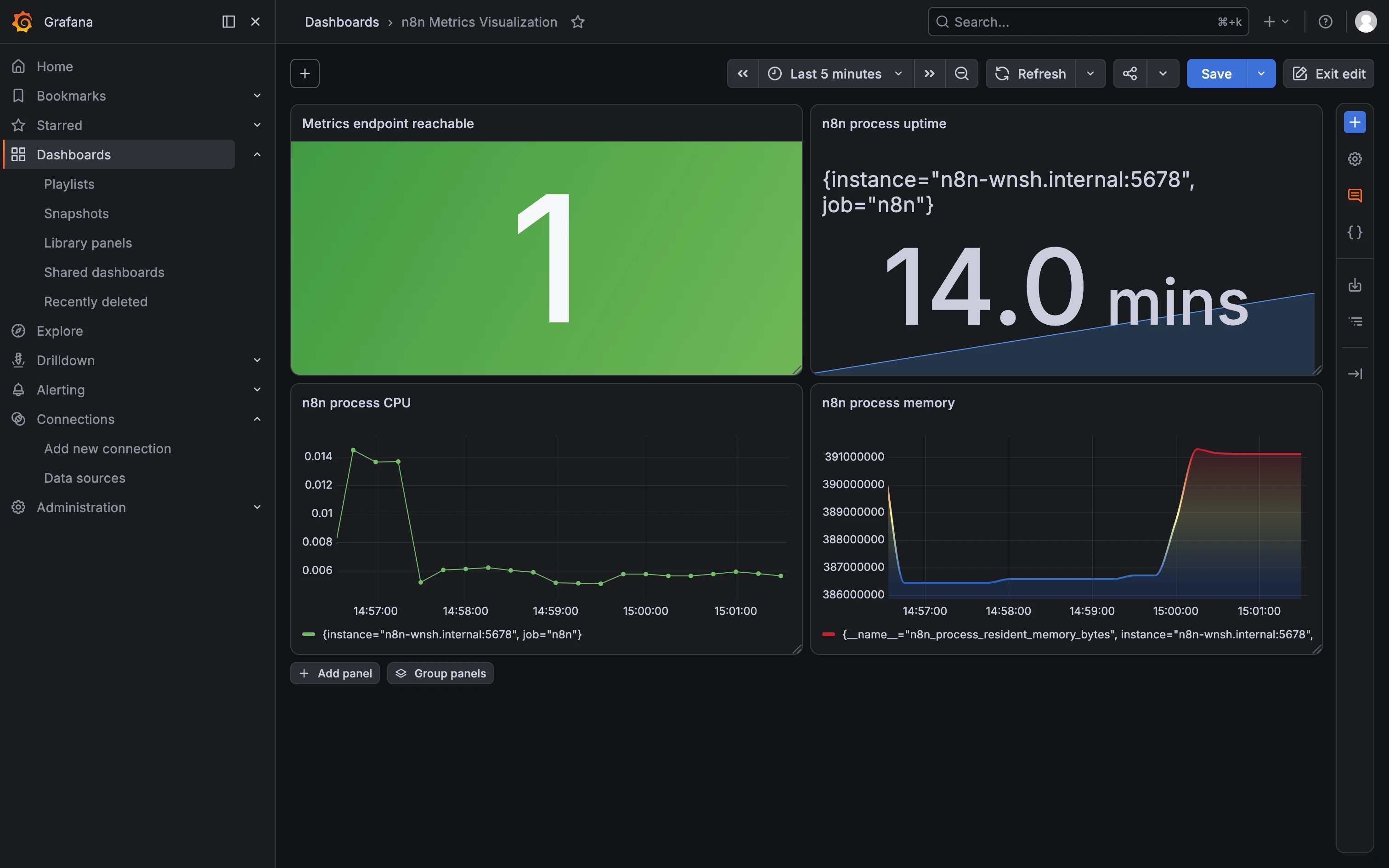Click the Exit edit button
The image size is (1389, 868).
click(1328, 73)
